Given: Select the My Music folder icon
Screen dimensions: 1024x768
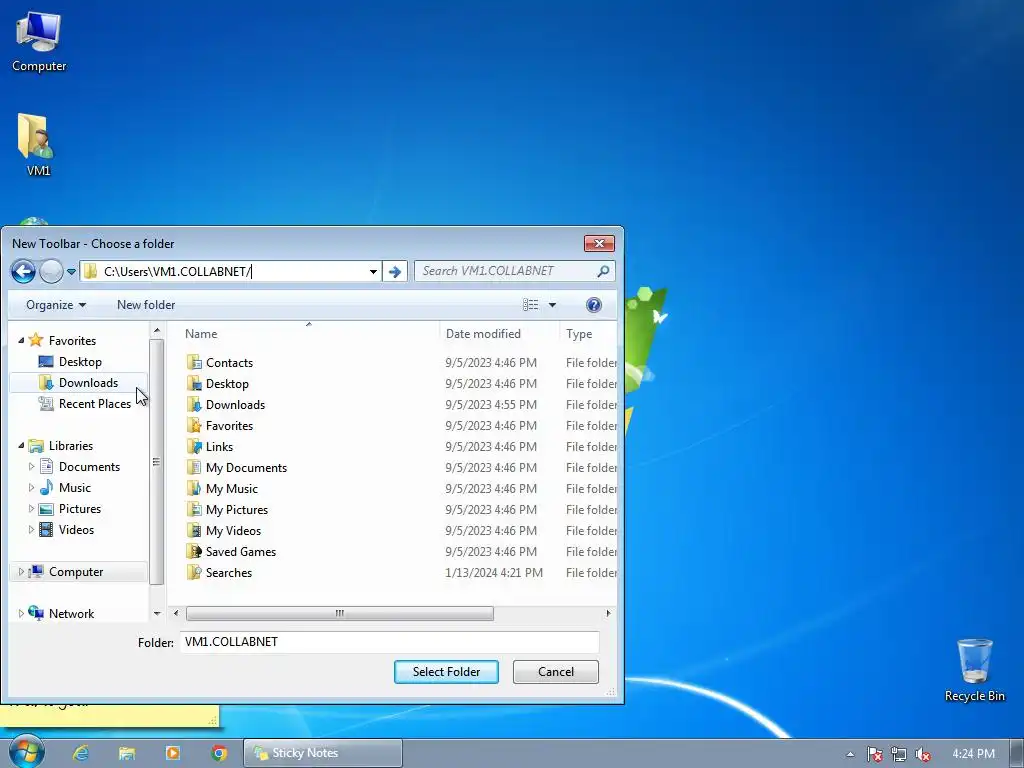Looking at the screenshot, I should [x=194, y=488].
